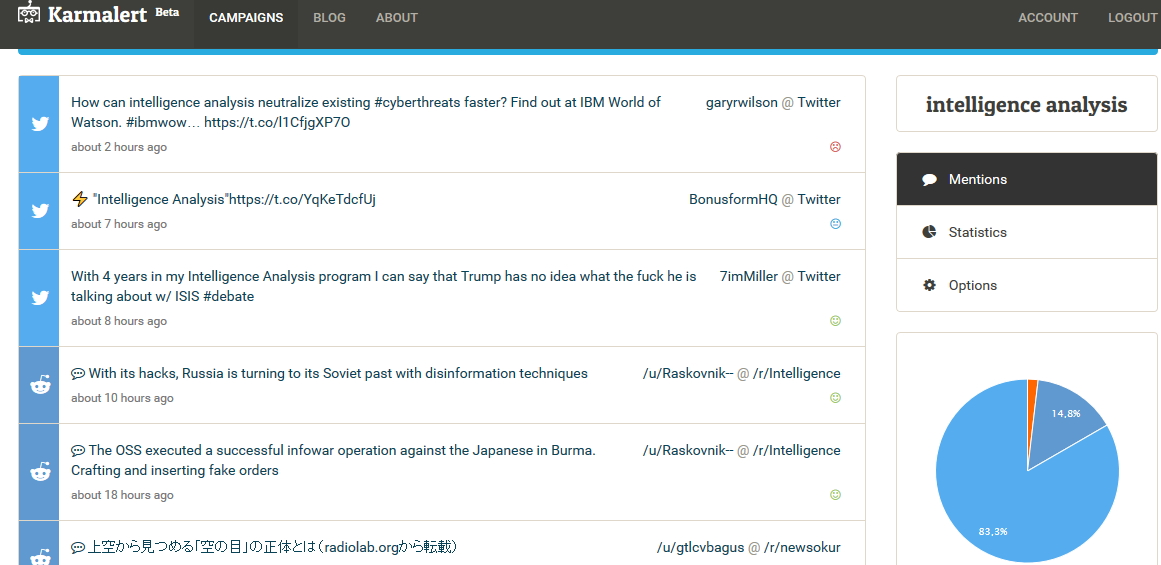Click the Options gear icon

[x=929, y=285]
